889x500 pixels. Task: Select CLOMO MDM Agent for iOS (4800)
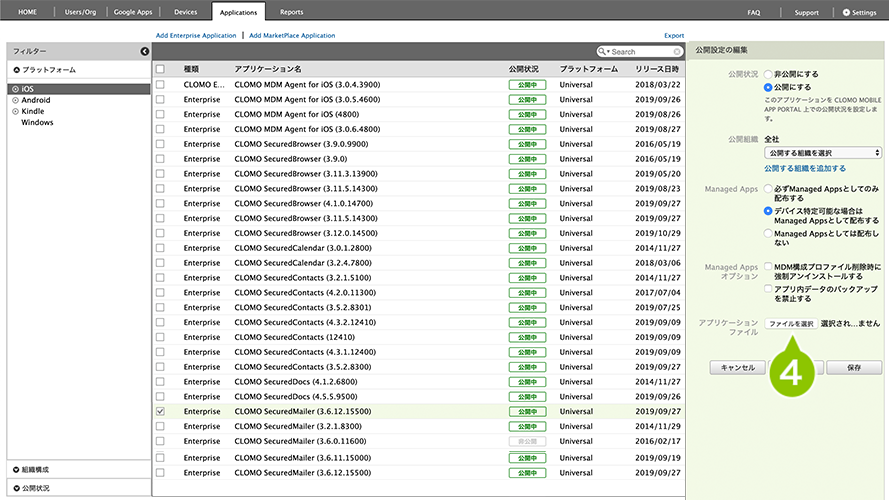(x=297, y=114)
